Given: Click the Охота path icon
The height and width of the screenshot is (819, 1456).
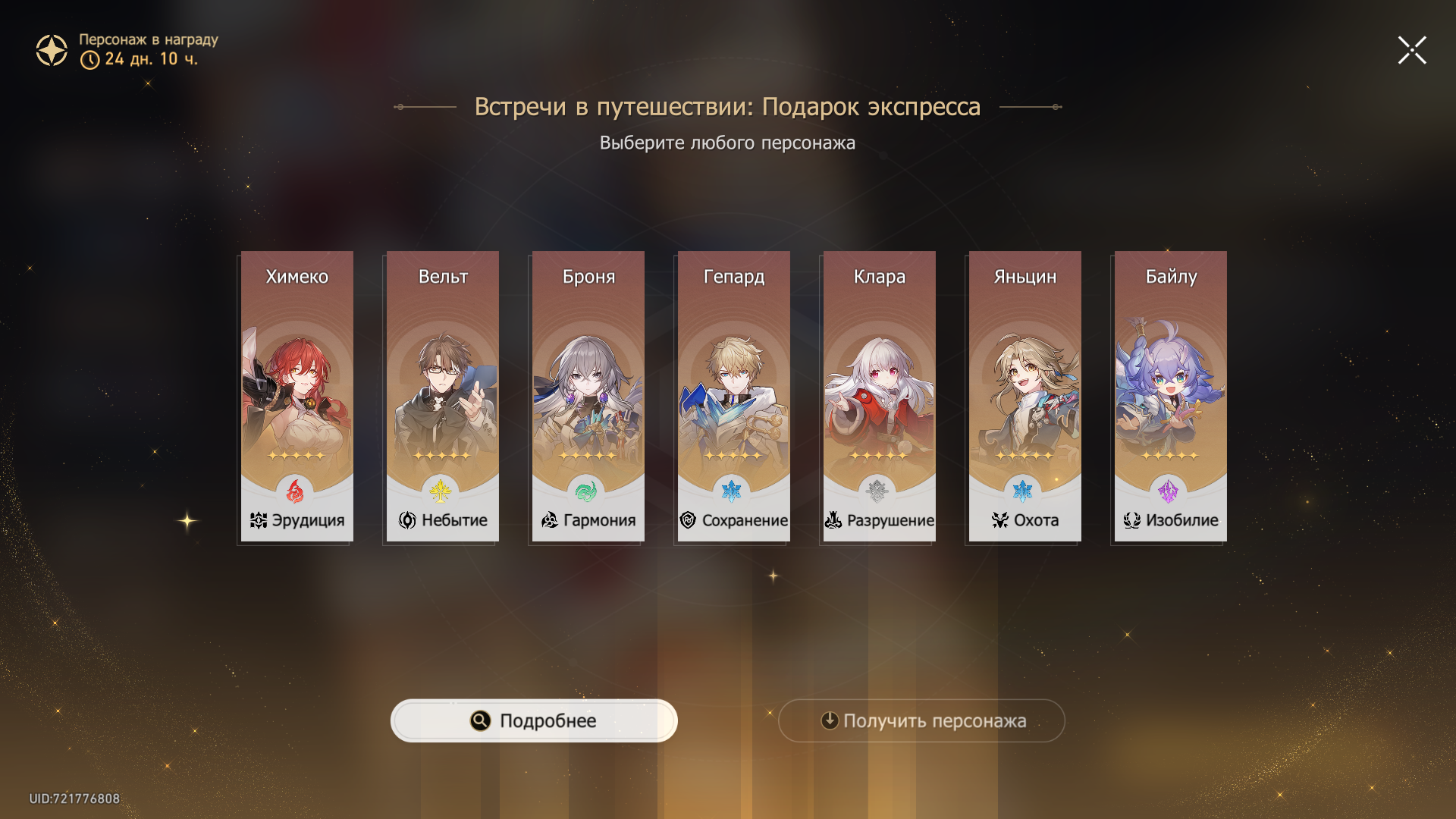Looking at the screenshot, I should (x=1000, y=520).
